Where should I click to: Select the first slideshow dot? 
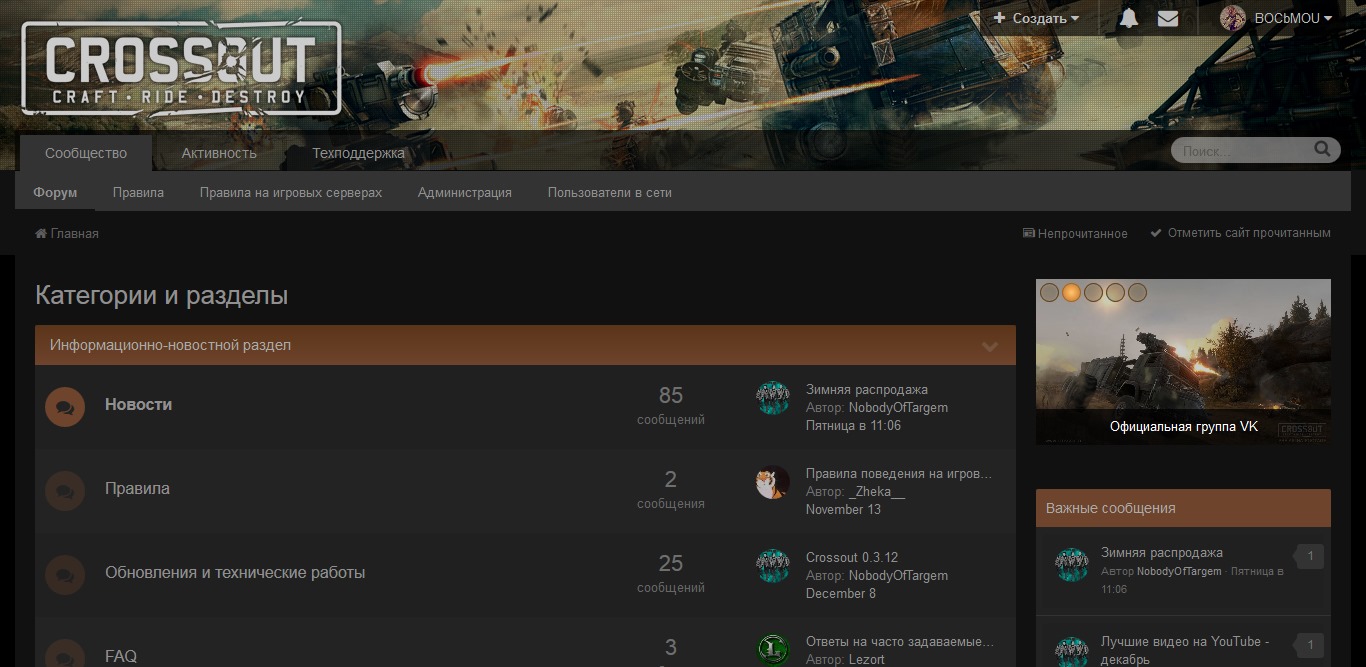[x=1049, y=293]
